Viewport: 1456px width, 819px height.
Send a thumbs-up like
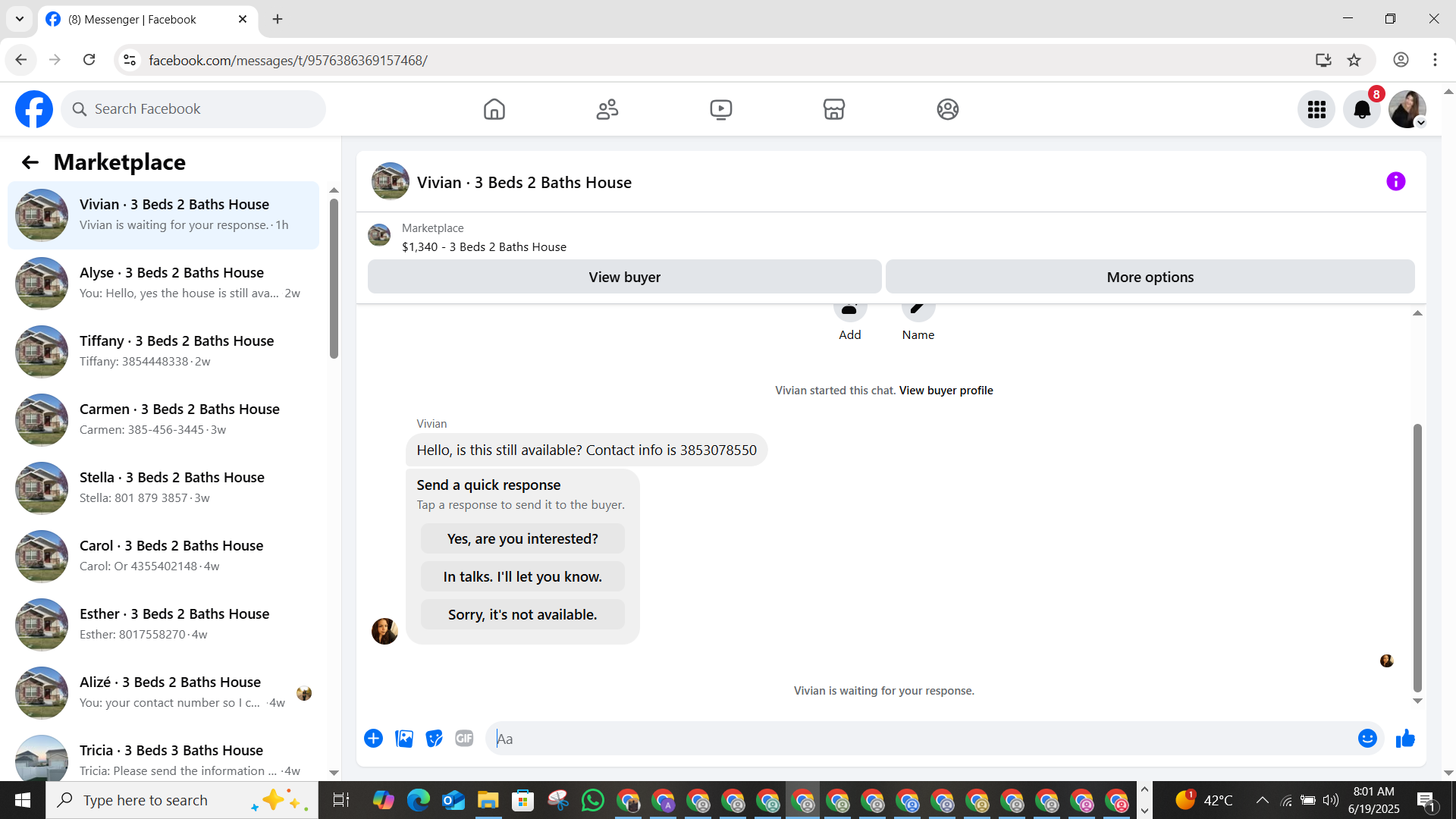[x=1405, y=739]
